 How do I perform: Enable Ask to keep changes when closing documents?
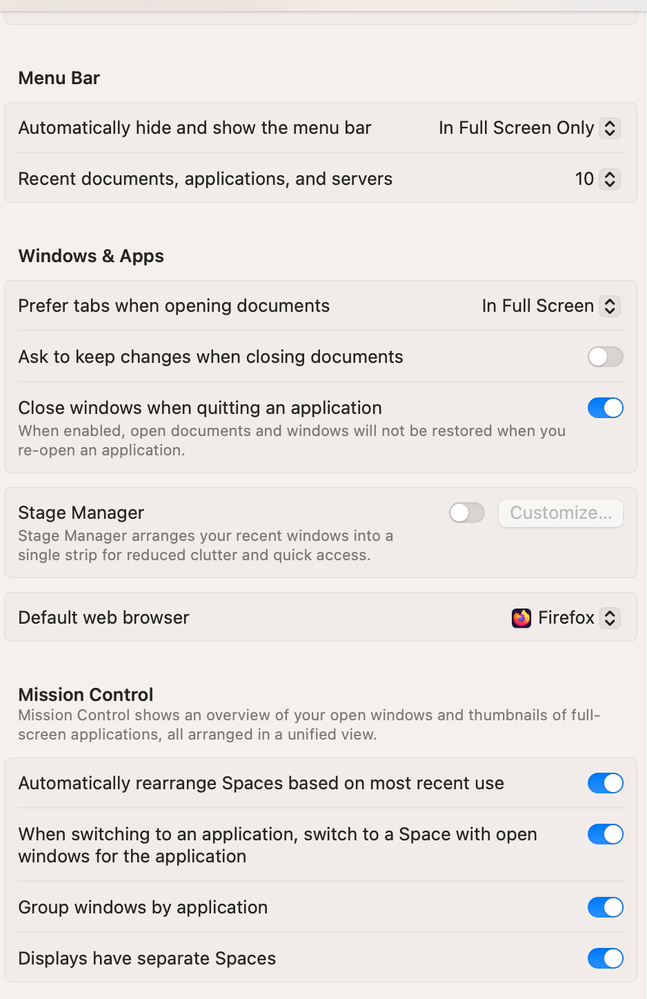[605, 357]
